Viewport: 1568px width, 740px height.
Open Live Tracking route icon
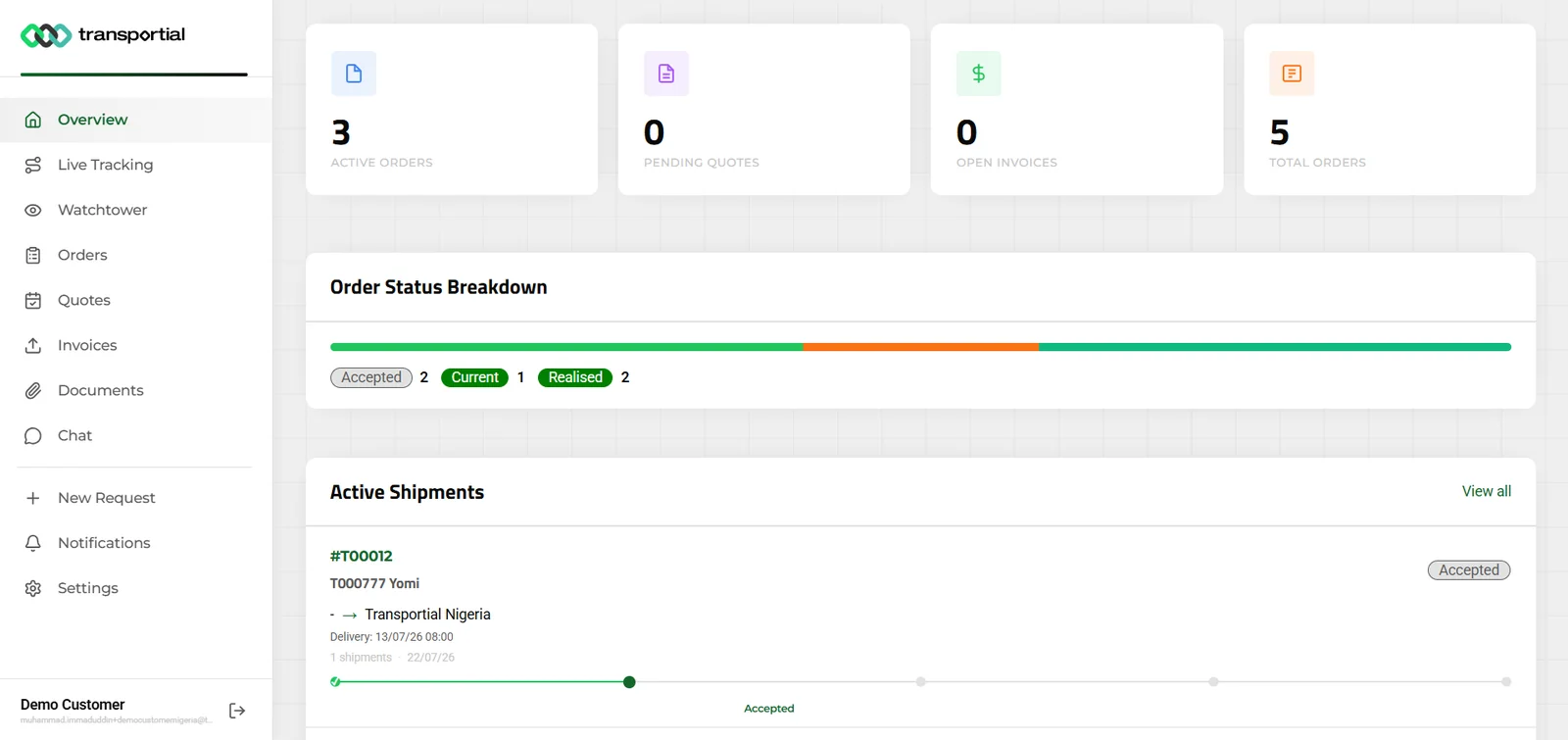[x=33, y=165]
